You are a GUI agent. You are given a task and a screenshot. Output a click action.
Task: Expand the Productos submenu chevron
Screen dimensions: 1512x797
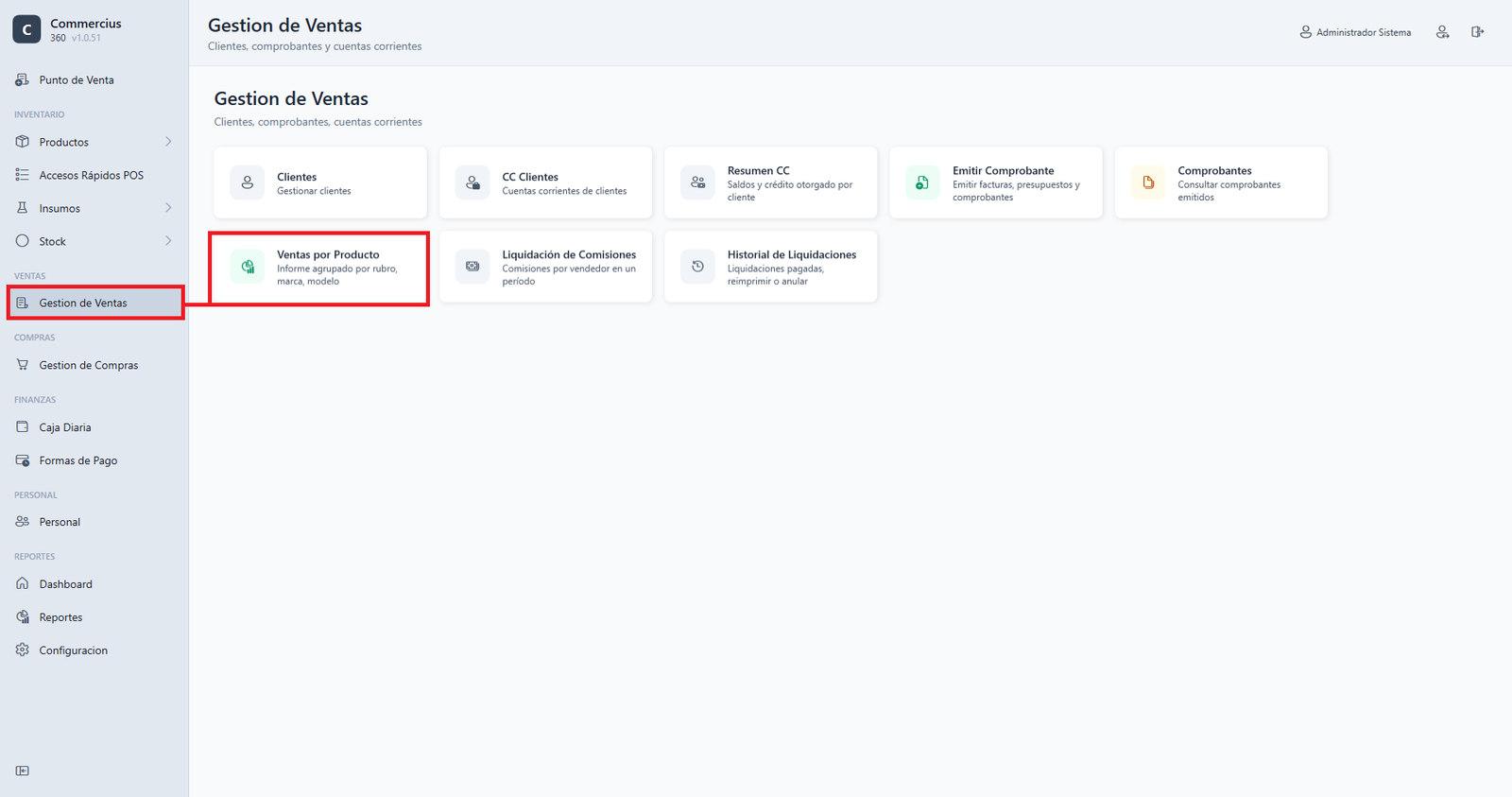point(168,142)
